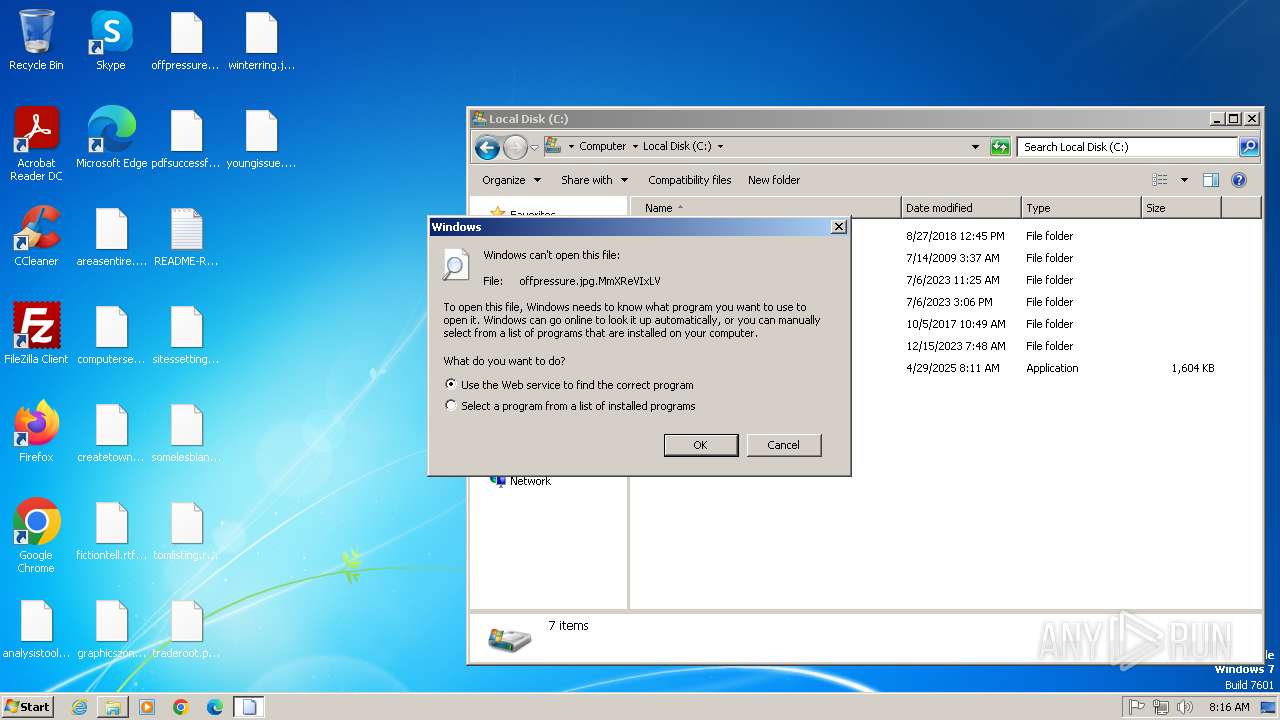Select program from installed programs option
Image resolution: width=1280 pixels, height=720 pixels.
point(570,406)
